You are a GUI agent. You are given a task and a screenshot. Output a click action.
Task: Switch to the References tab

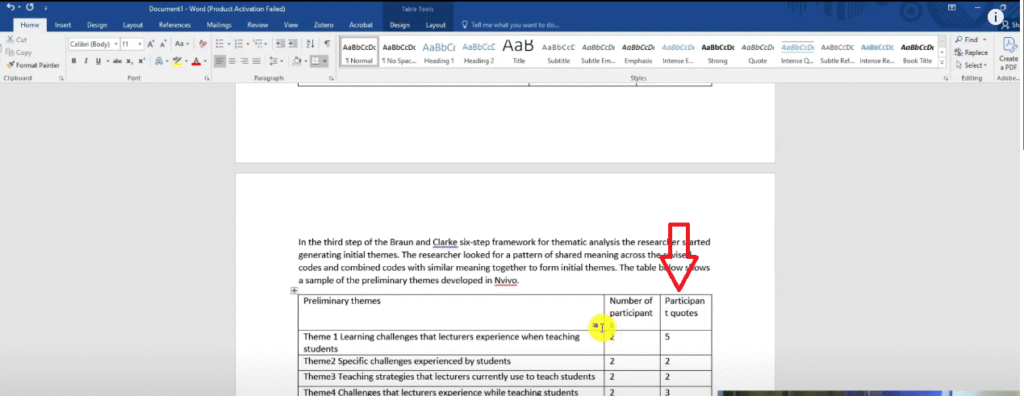(174, 25)
